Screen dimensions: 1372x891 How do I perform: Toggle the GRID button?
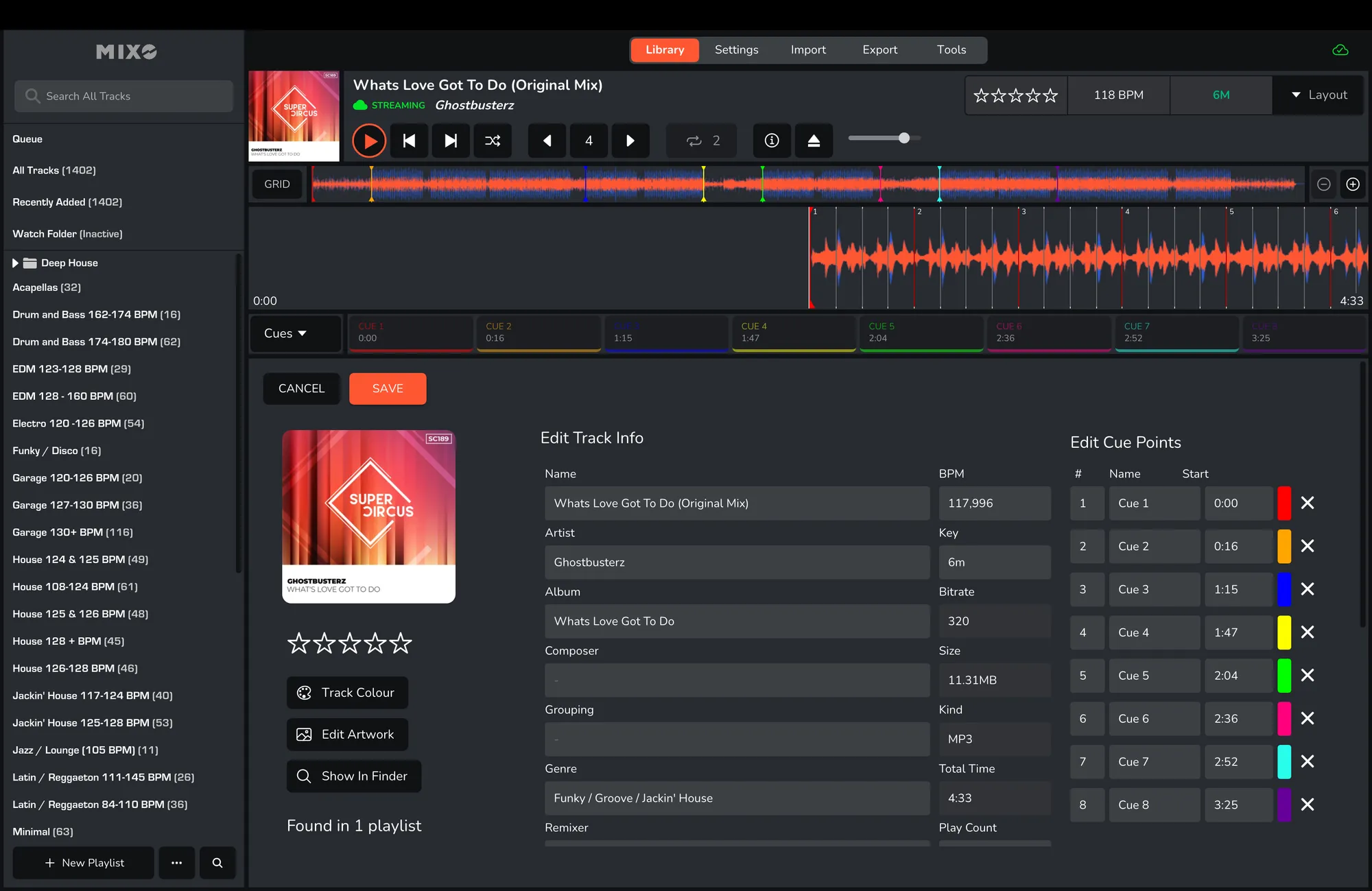coord(277,184)
